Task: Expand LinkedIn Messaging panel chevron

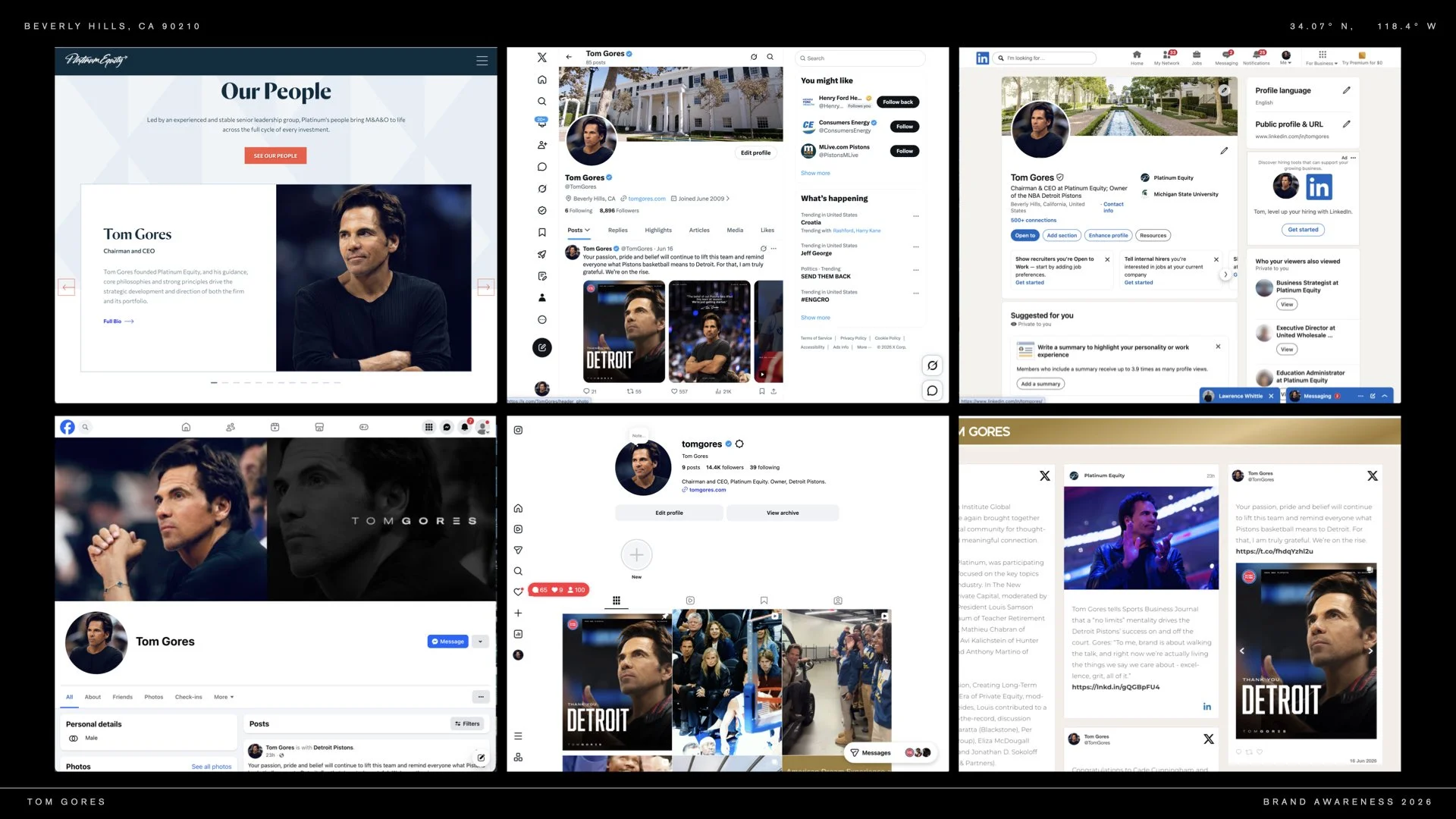Action: (1385, 396)
